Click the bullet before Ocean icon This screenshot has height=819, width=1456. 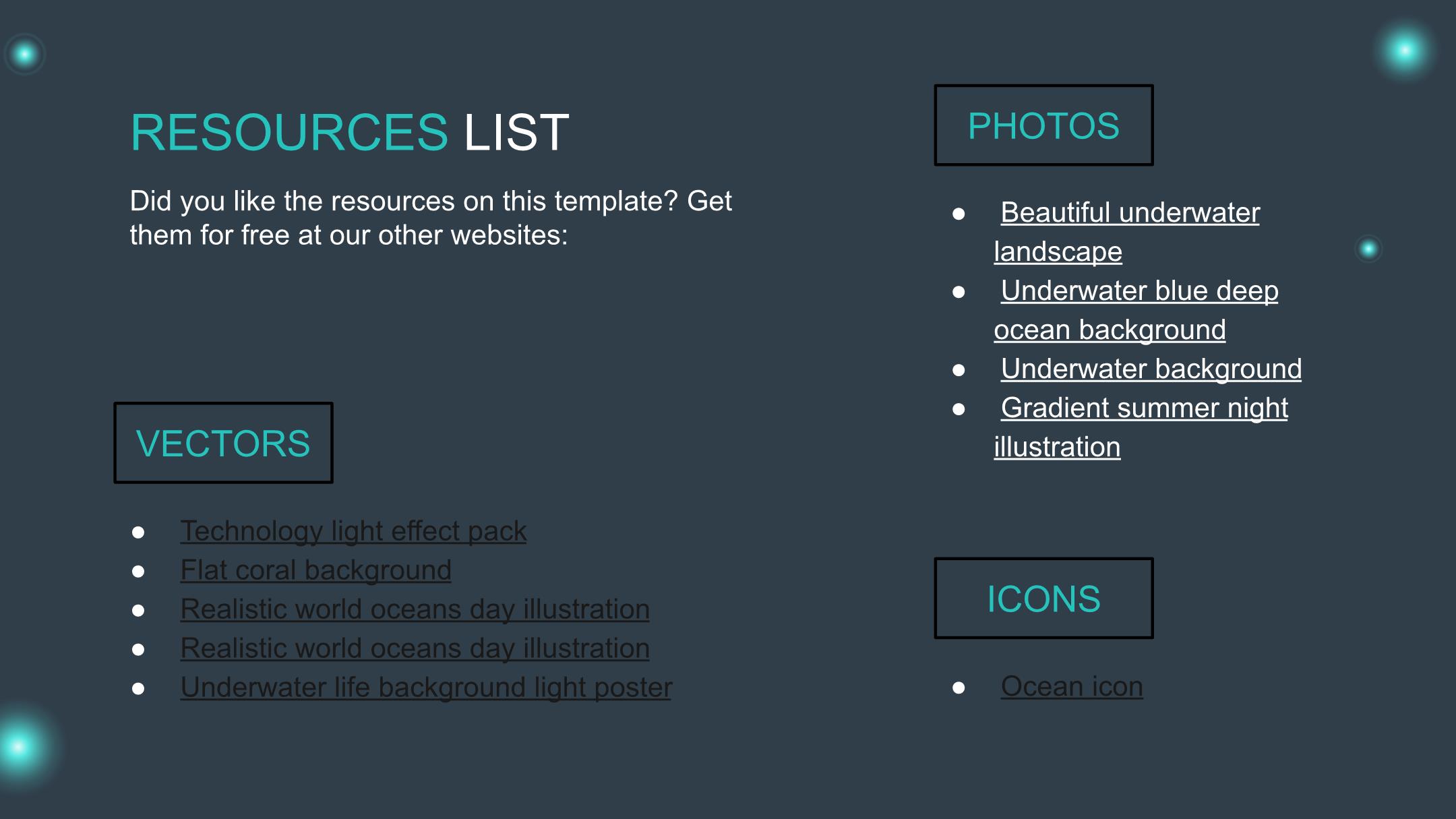coord(959,688)
